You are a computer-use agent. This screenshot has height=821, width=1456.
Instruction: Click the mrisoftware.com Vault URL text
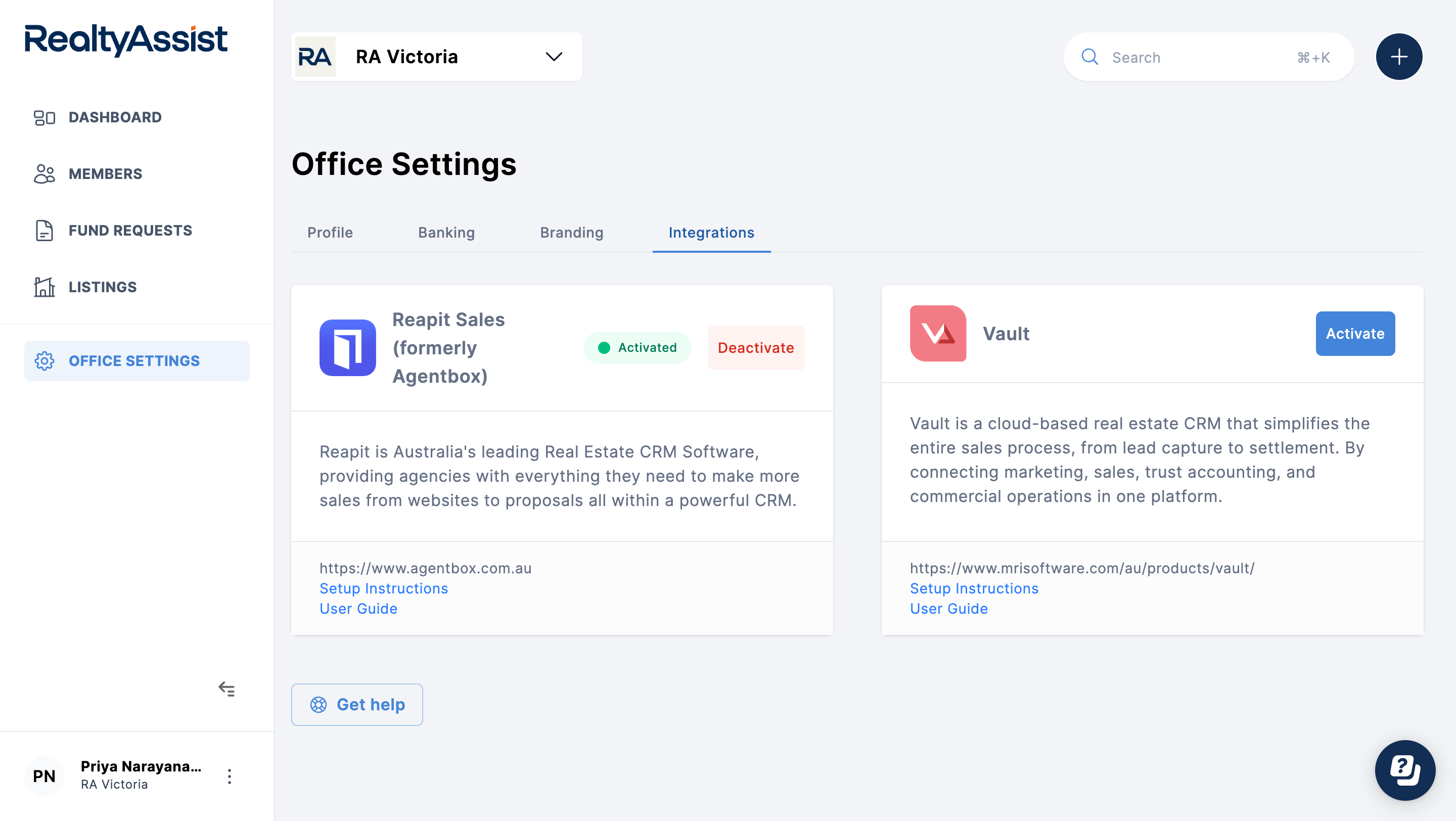coord(1082,568)
